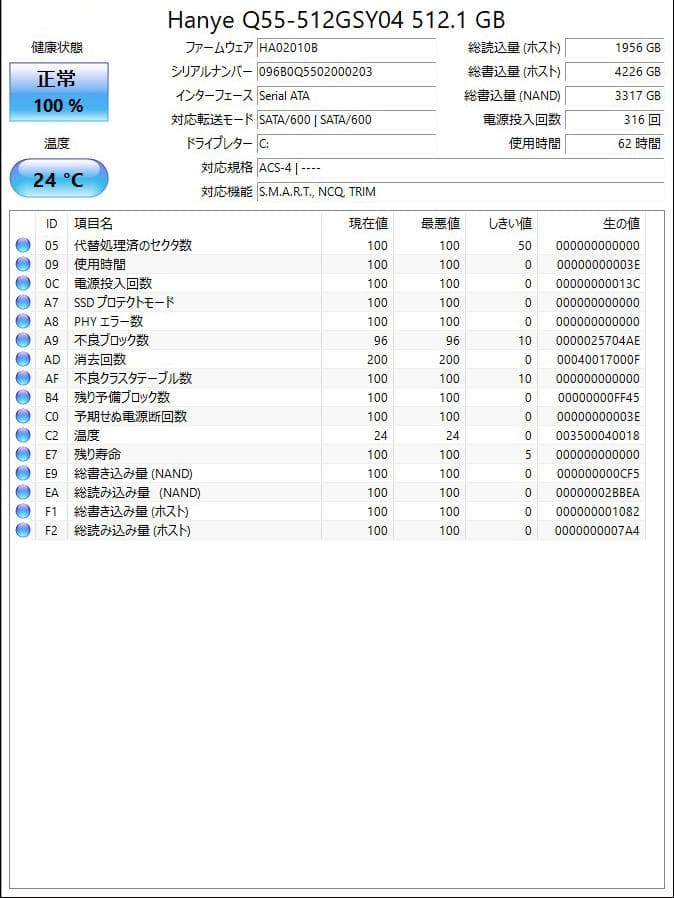Image resolution: width=674 pixels, height=898 pixels.
Task: Click the 対応転送モード field SATA/600
Action: coord(346,120)
